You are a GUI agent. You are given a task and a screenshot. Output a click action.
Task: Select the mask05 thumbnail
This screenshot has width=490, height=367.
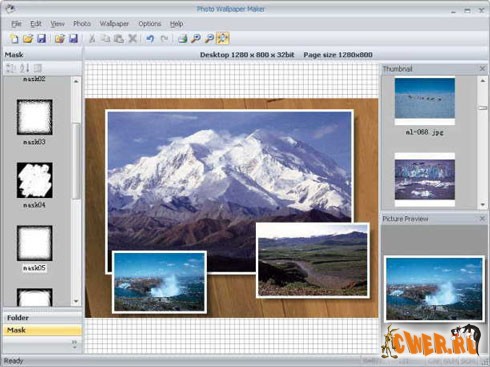(x=35, y=243)
